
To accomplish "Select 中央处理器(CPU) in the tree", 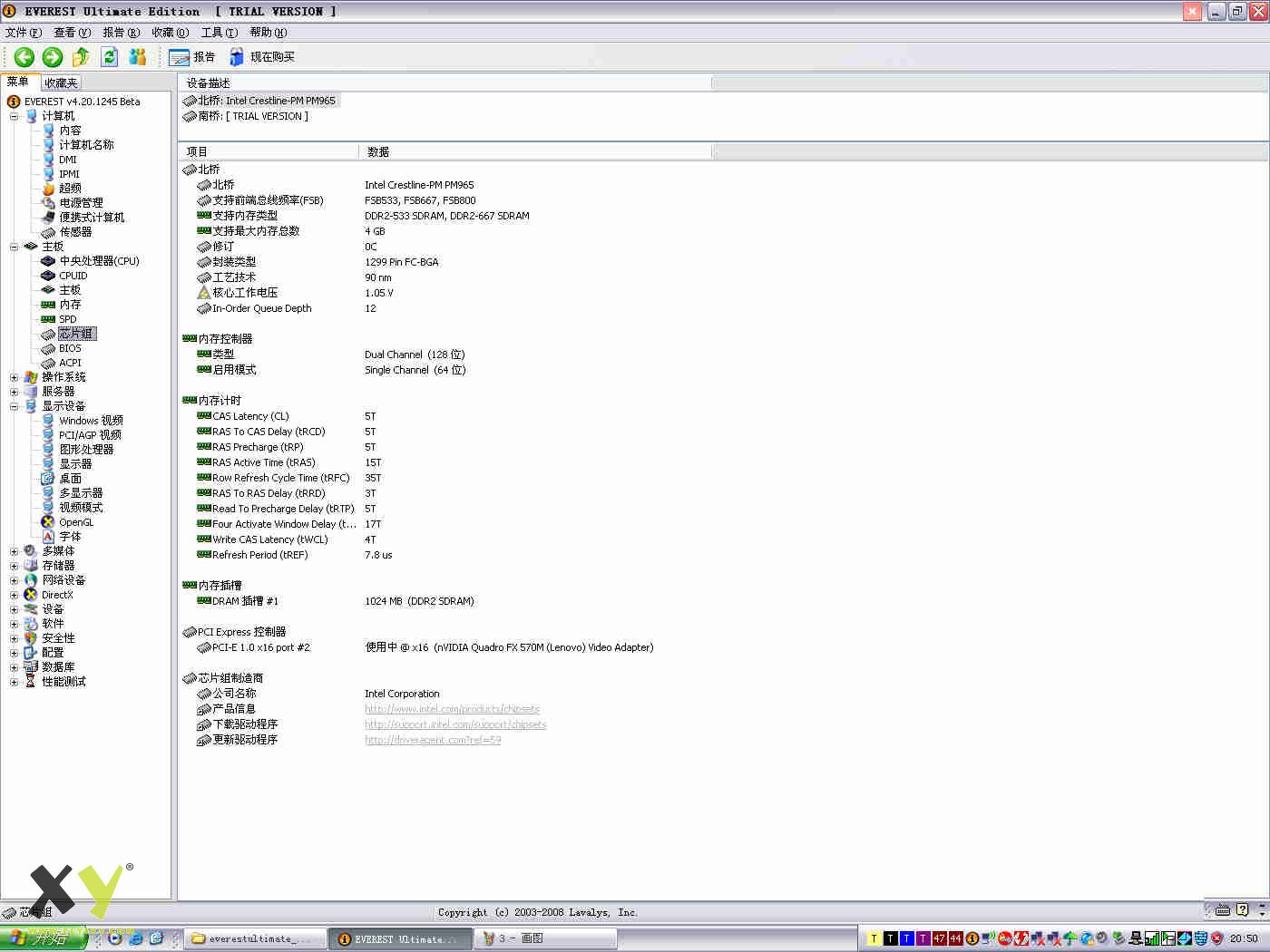I will pyautogui.click(x=99, y=261).
